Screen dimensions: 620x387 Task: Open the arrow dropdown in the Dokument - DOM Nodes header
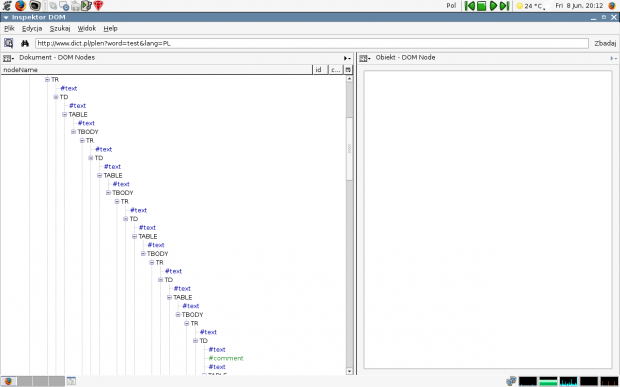pos(347,58)
